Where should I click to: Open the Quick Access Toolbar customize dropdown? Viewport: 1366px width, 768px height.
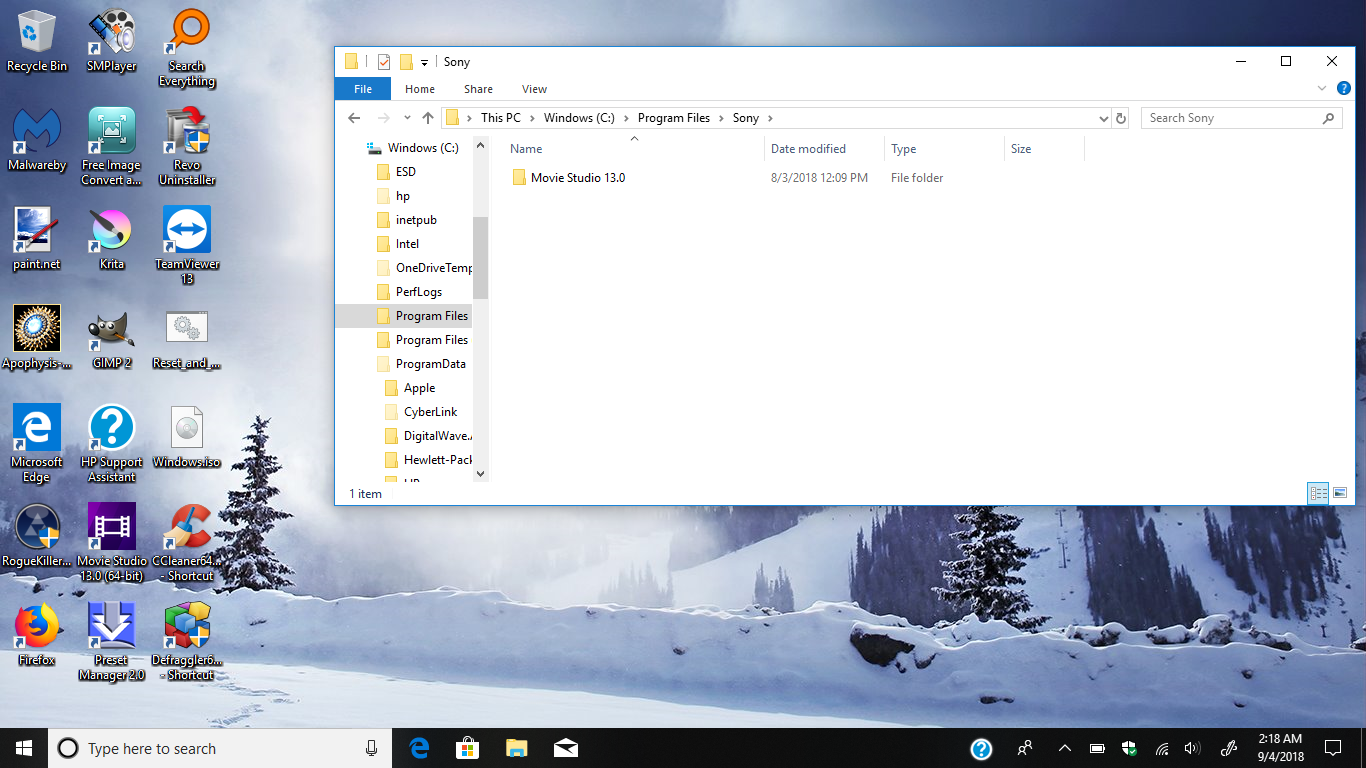pyautogui.click(x=424, y=62)
